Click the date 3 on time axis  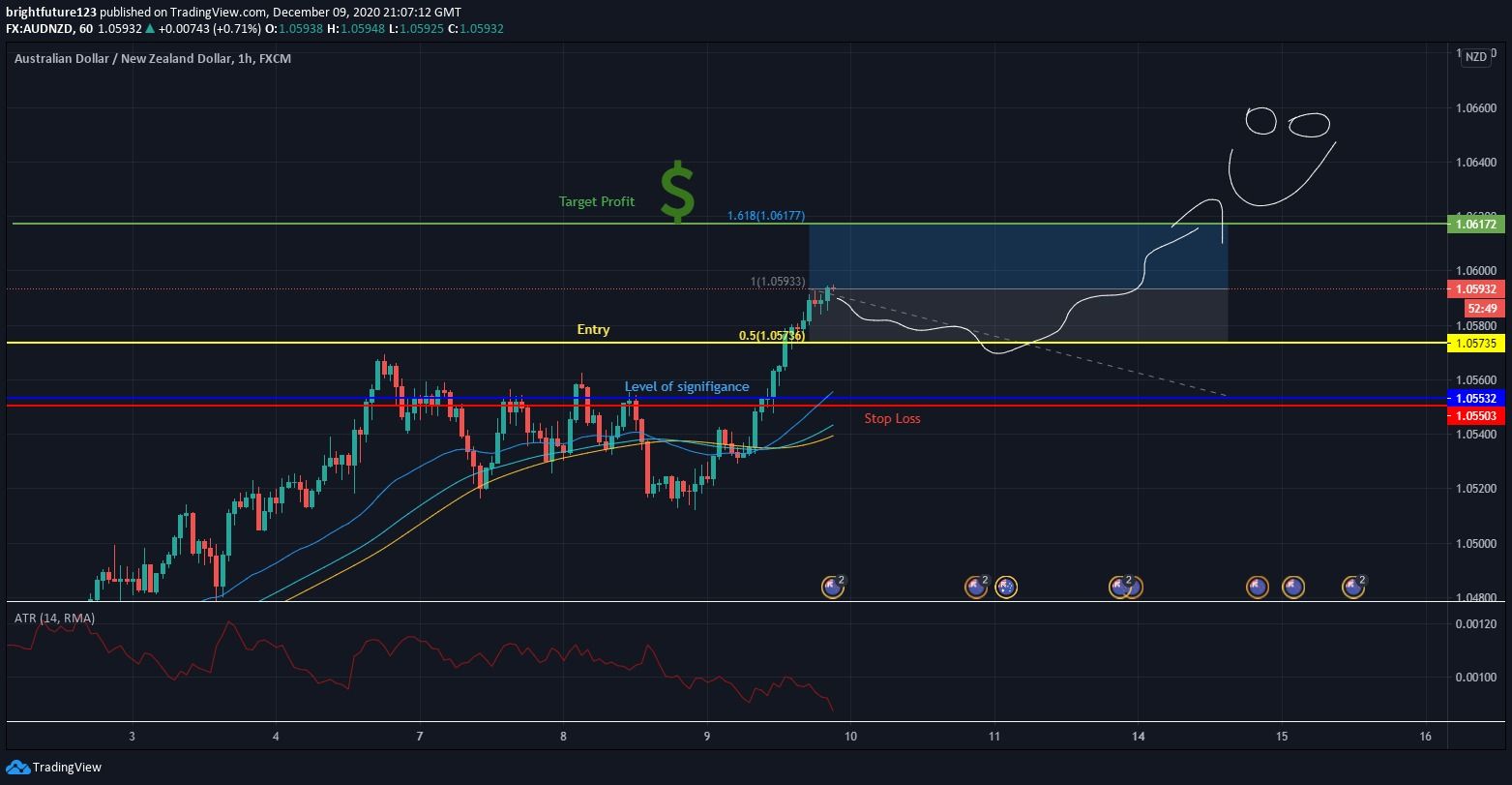[x=132, y=737]
